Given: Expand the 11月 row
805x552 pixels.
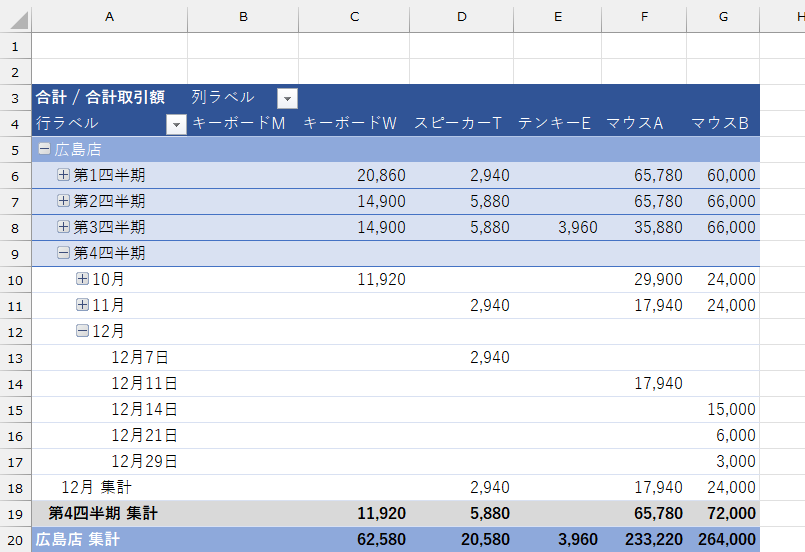Looking at the screenshot, I should tap(83, 305).
